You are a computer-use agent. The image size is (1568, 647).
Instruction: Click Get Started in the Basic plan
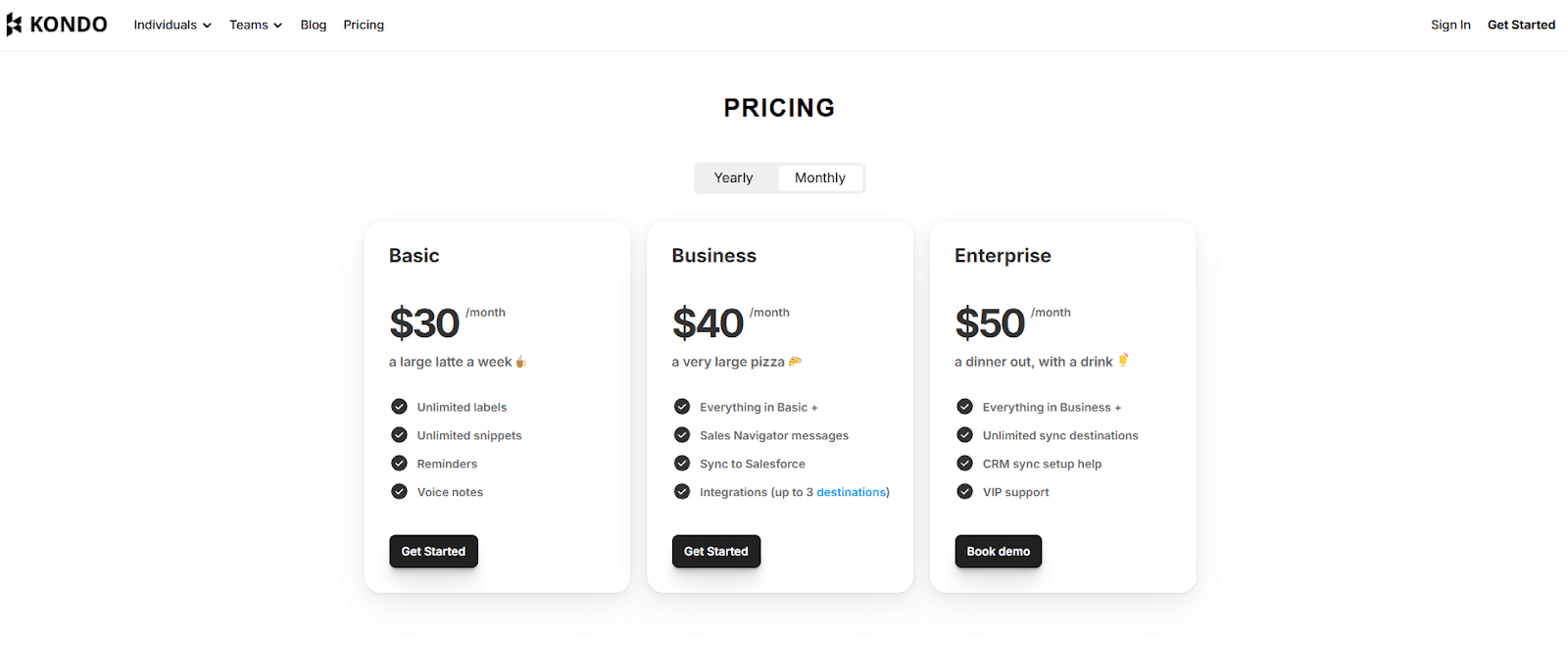pyautogui.click(x=433, y=551)
